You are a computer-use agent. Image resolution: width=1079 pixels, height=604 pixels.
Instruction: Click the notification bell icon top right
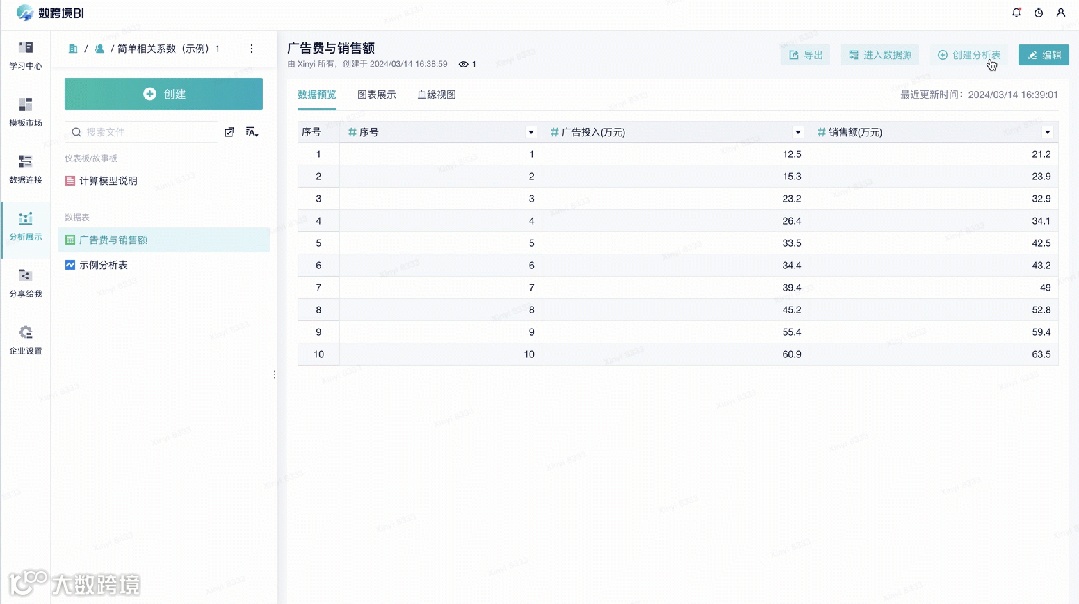[1017, 12]
